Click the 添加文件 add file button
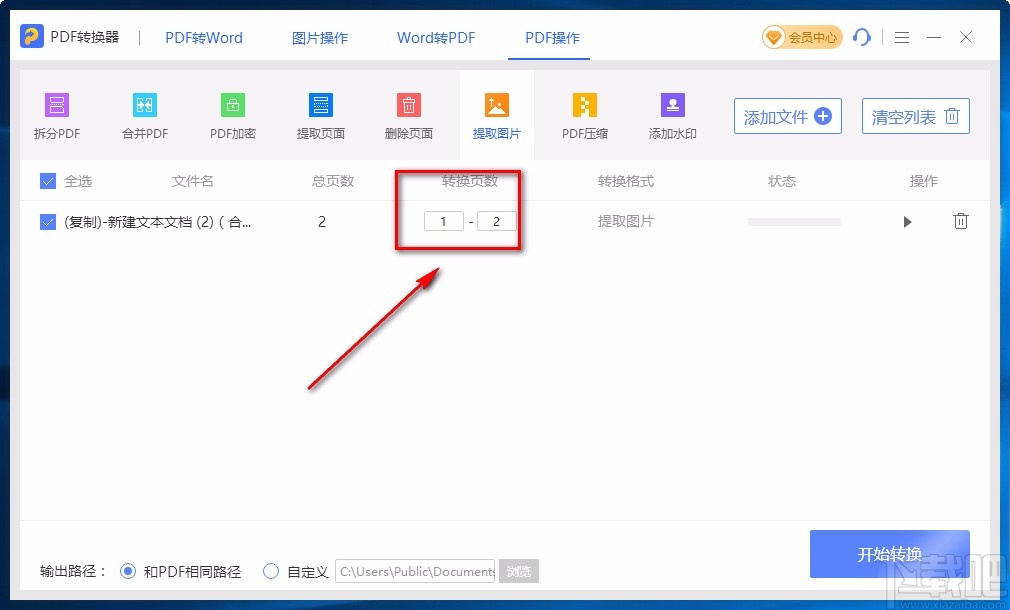The width and height of the screenshot is (1010, 610). (x=787, y=116)
